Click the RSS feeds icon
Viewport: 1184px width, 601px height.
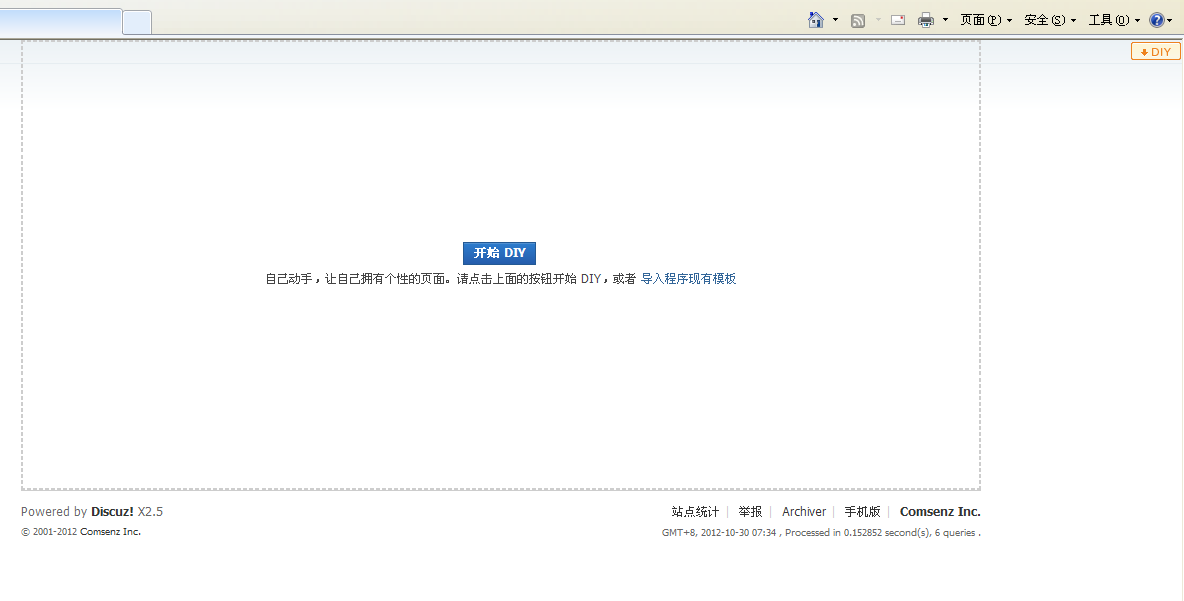click(x=858, y=20)
